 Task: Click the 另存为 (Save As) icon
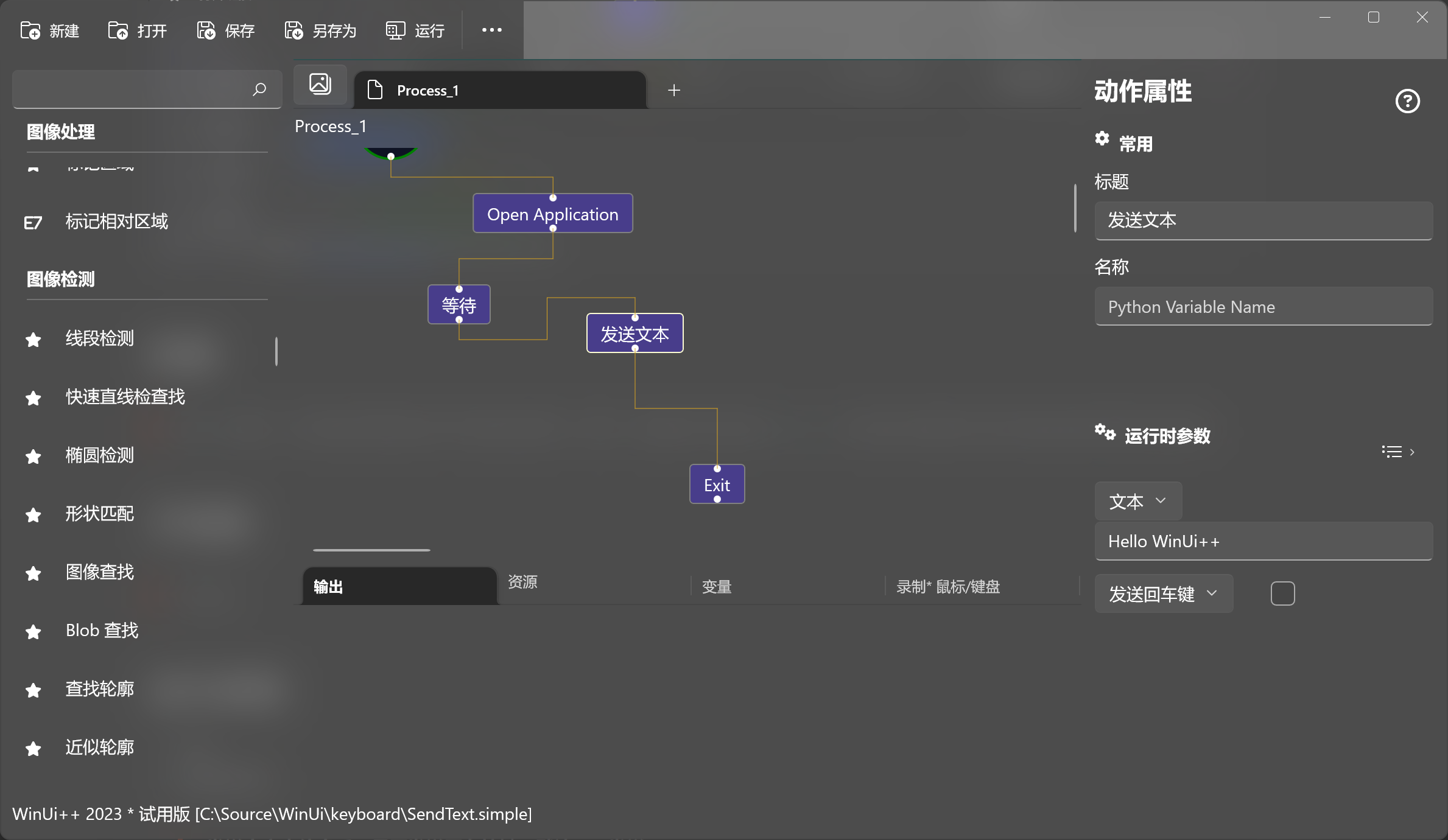click(x=294, y=30)
